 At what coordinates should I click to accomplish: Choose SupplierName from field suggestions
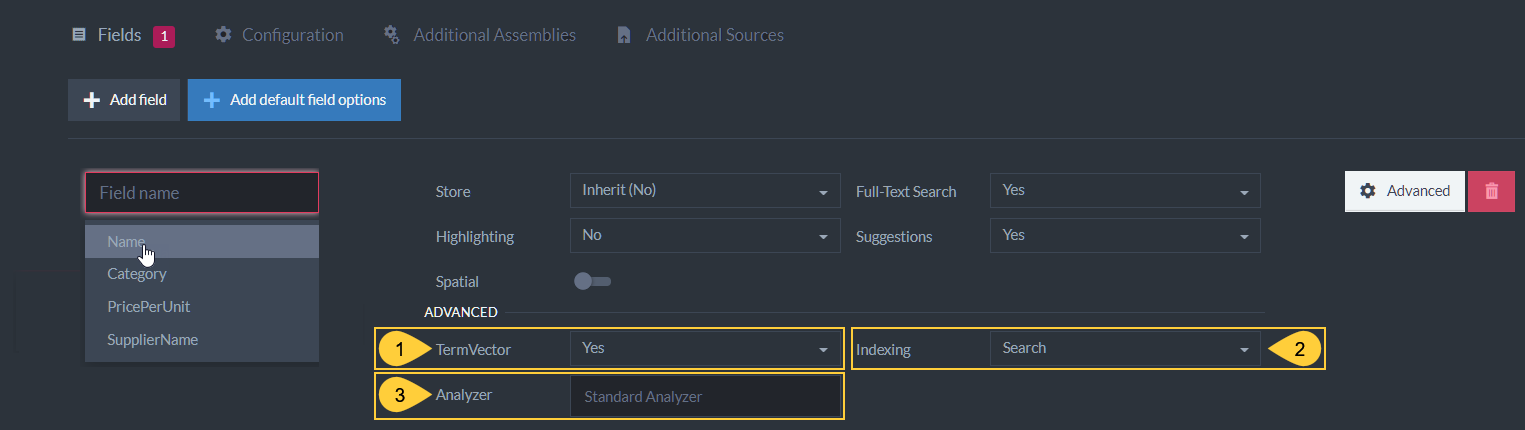coord(202,339)
